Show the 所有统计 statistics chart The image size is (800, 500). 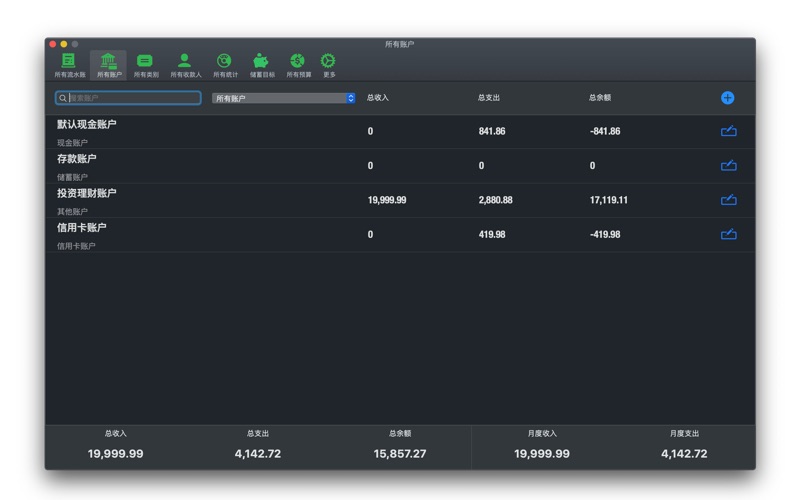click(x=224, y=64)
